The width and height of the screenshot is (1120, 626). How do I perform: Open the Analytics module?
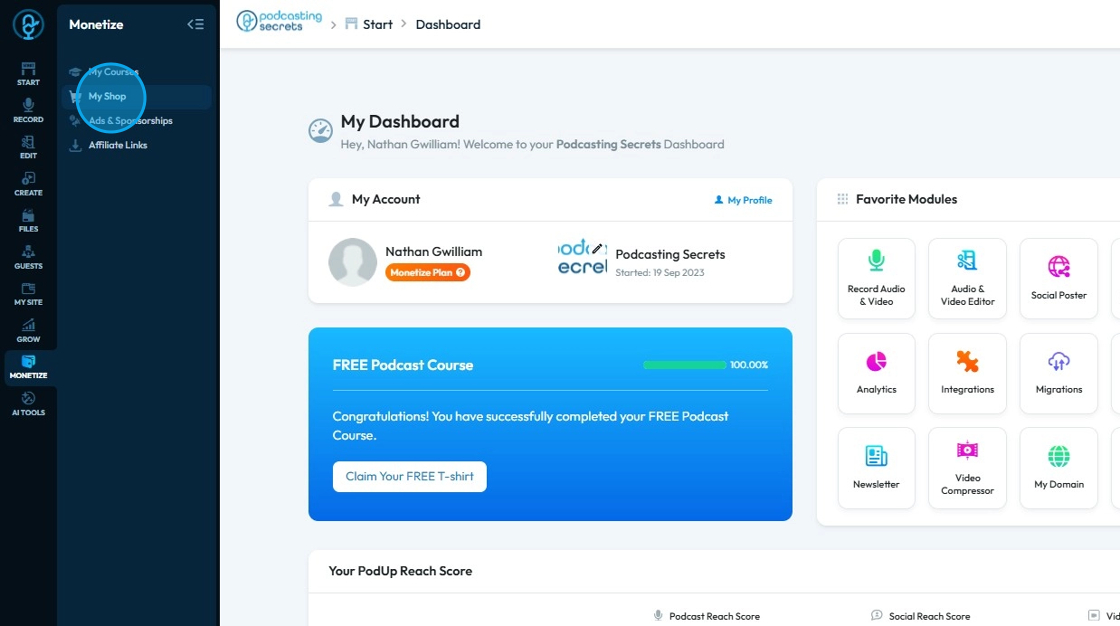click(x=876, y=373)
